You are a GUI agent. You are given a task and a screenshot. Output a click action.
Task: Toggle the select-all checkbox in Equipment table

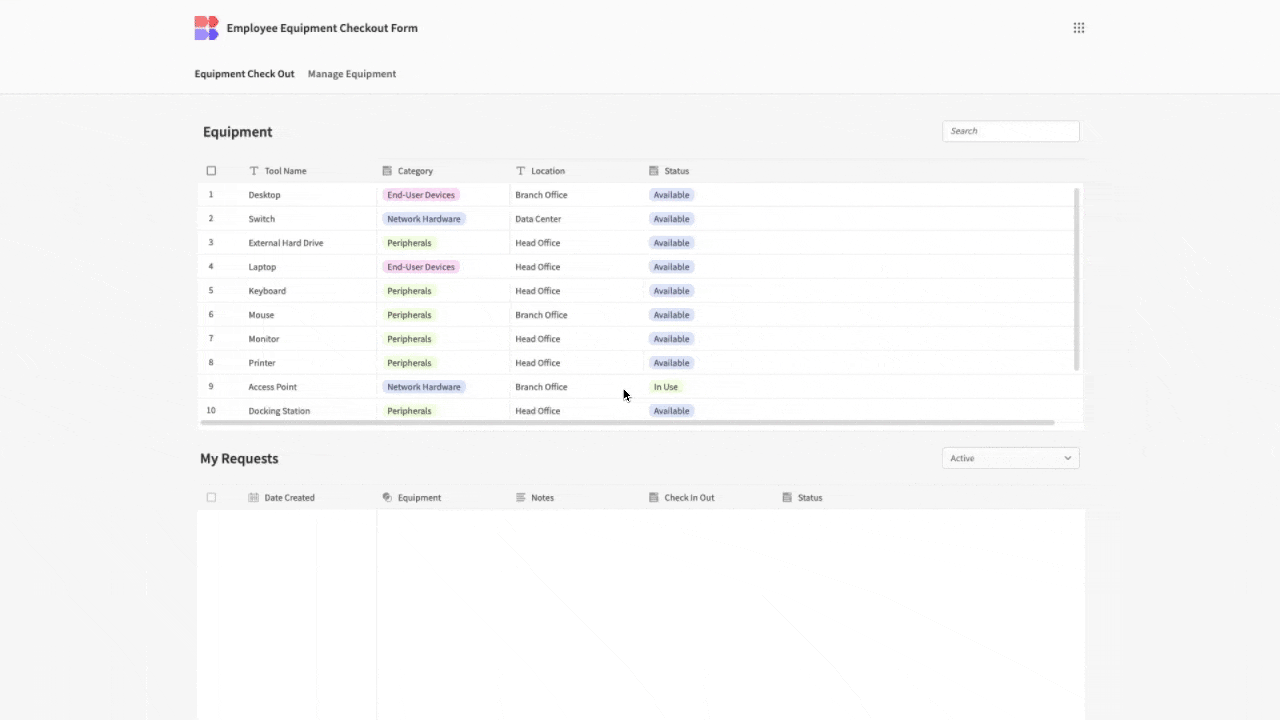(x=211, y=170)
